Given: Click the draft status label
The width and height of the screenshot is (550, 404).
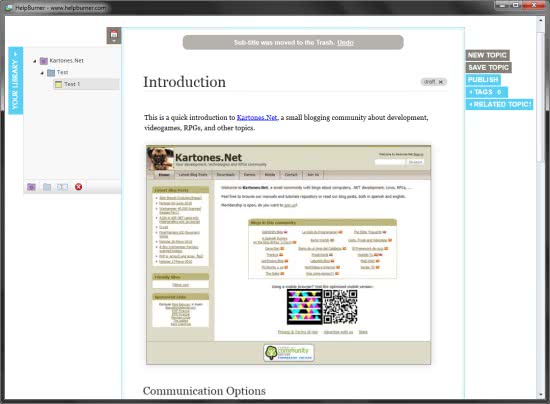Looking at the screenshot, I should point(430,82).
